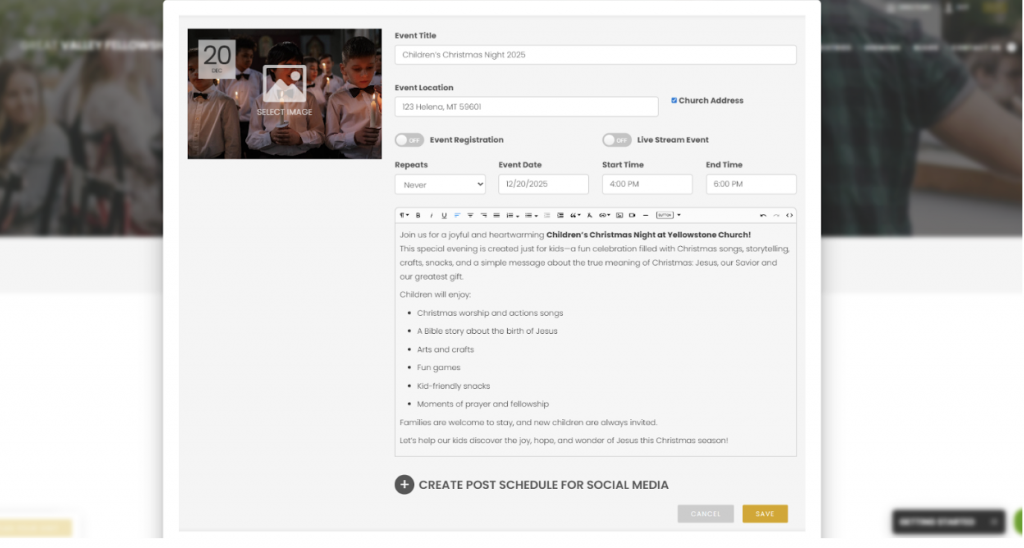Turn on the Live Stream Event switch

(616, 140)
